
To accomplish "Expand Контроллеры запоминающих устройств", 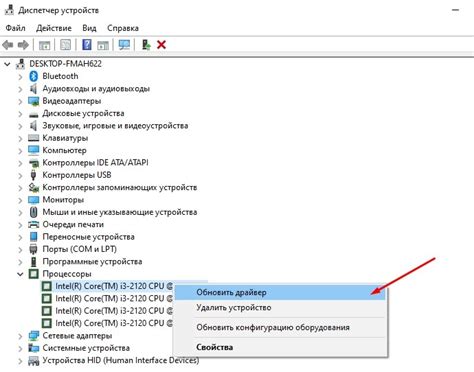I will click(20, 188).
